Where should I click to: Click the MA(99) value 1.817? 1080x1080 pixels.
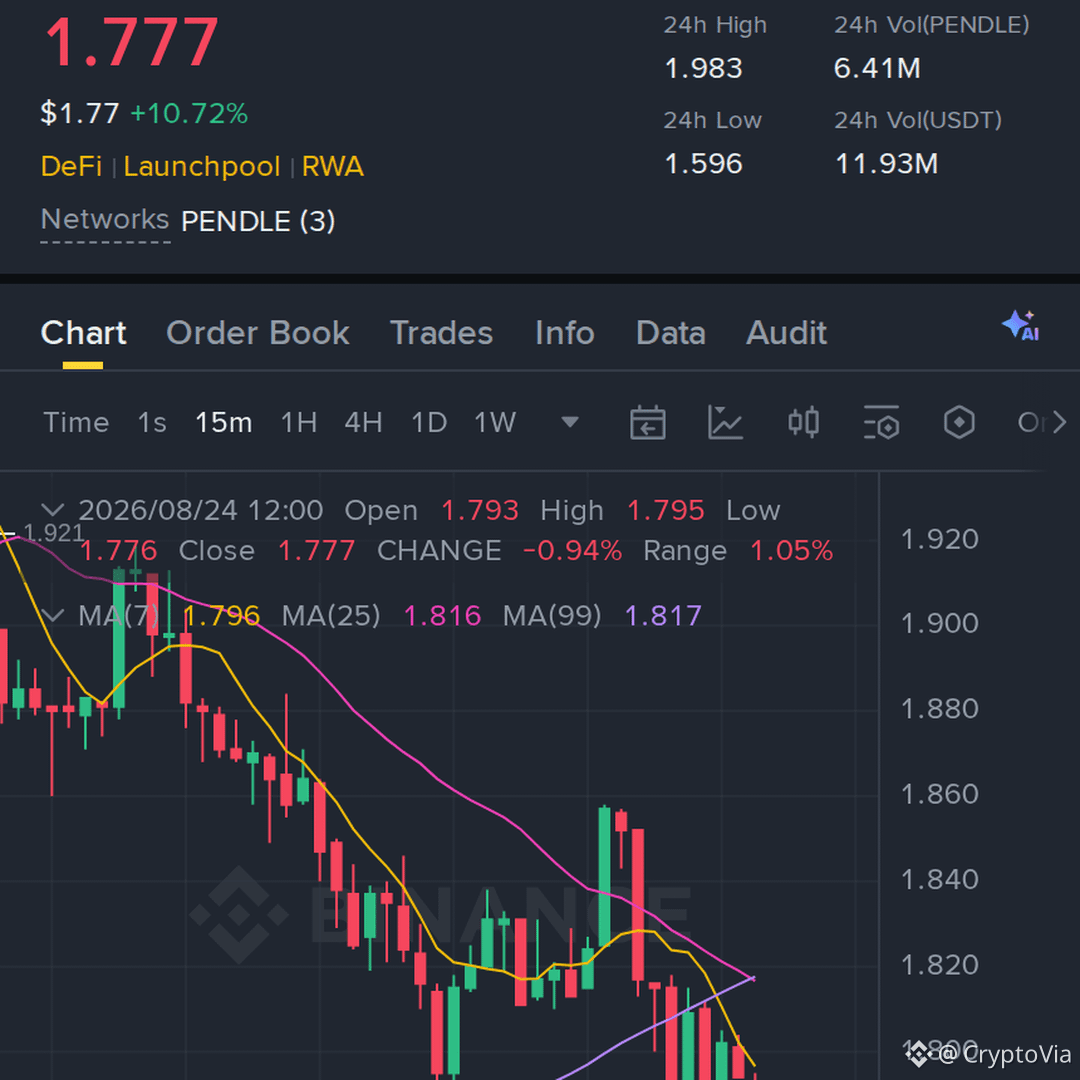[663, 616]
